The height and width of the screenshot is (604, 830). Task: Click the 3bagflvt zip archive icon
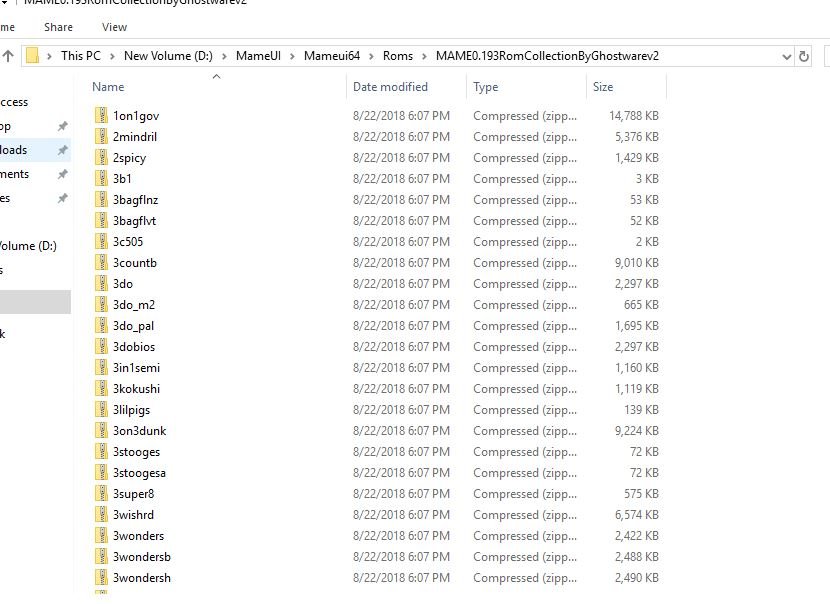coord(101,221)
